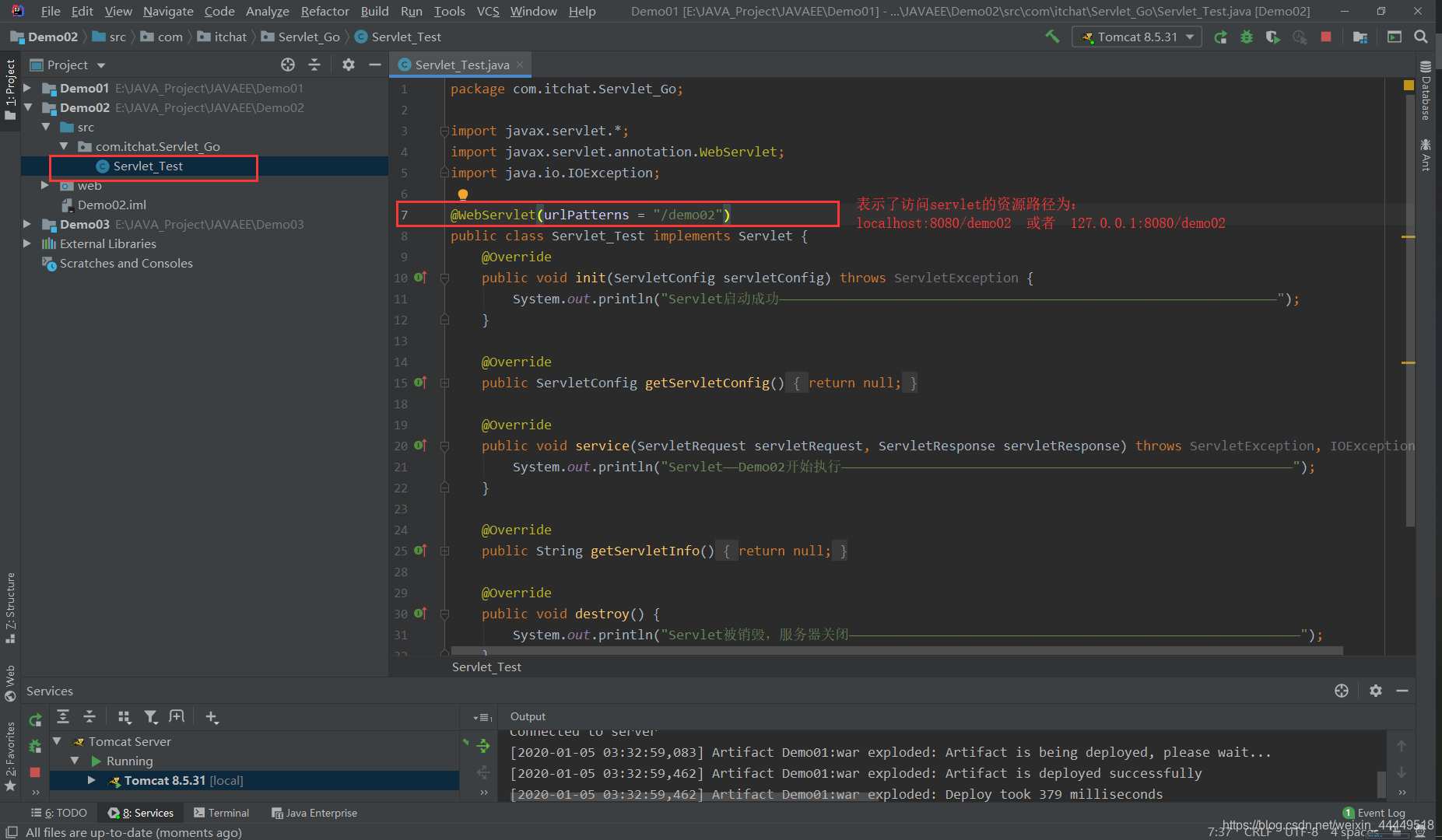Toggle code folding on line 10 init method

click(444, 278)
